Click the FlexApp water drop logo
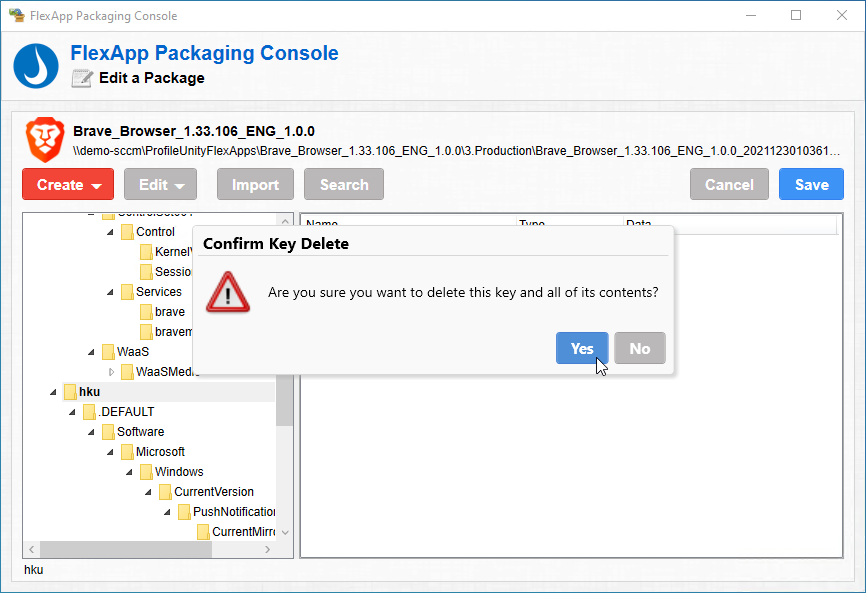 pyautogui.click(x=36, y=65)
